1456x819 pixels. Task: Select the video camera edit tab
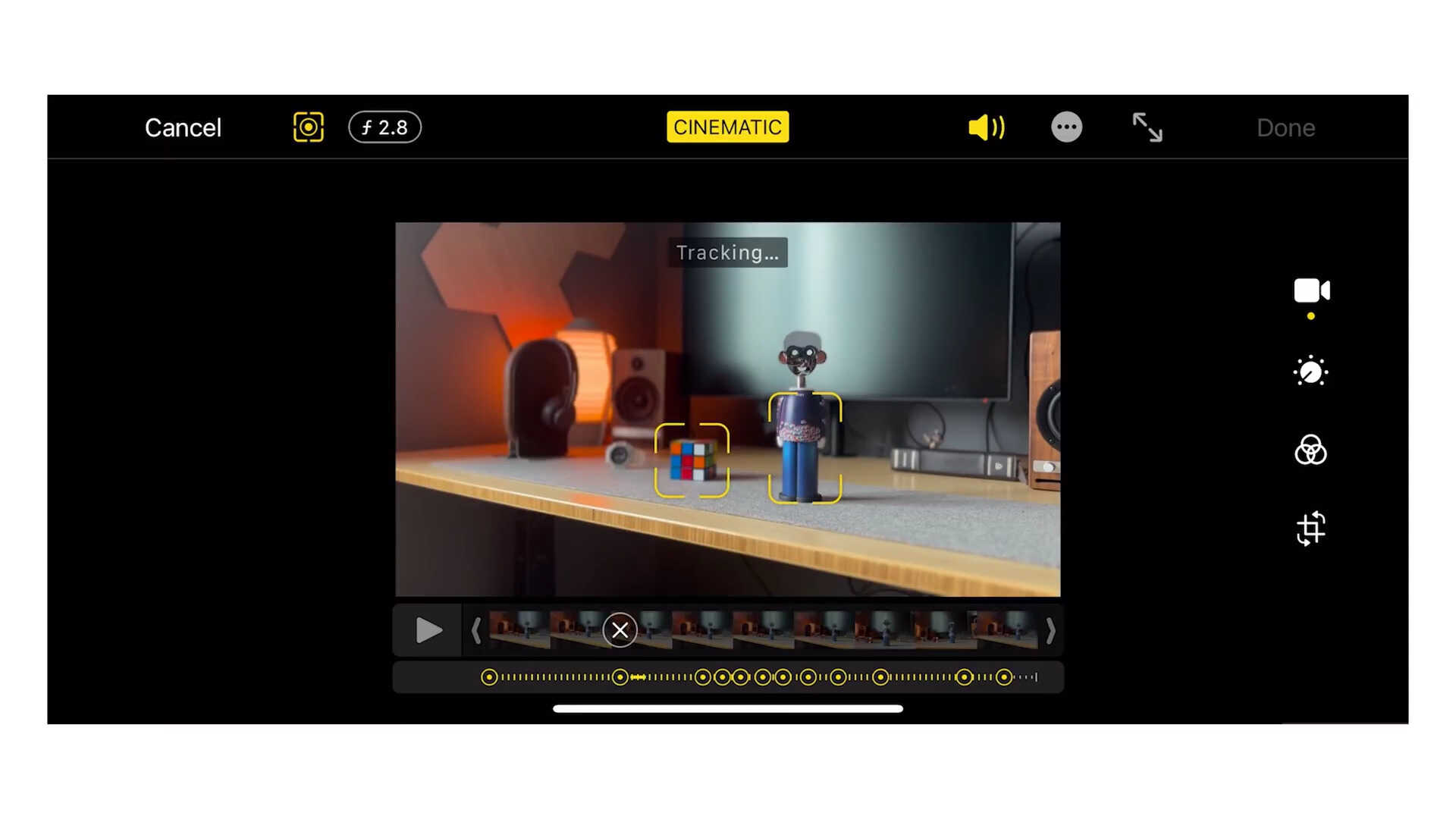1311,291
